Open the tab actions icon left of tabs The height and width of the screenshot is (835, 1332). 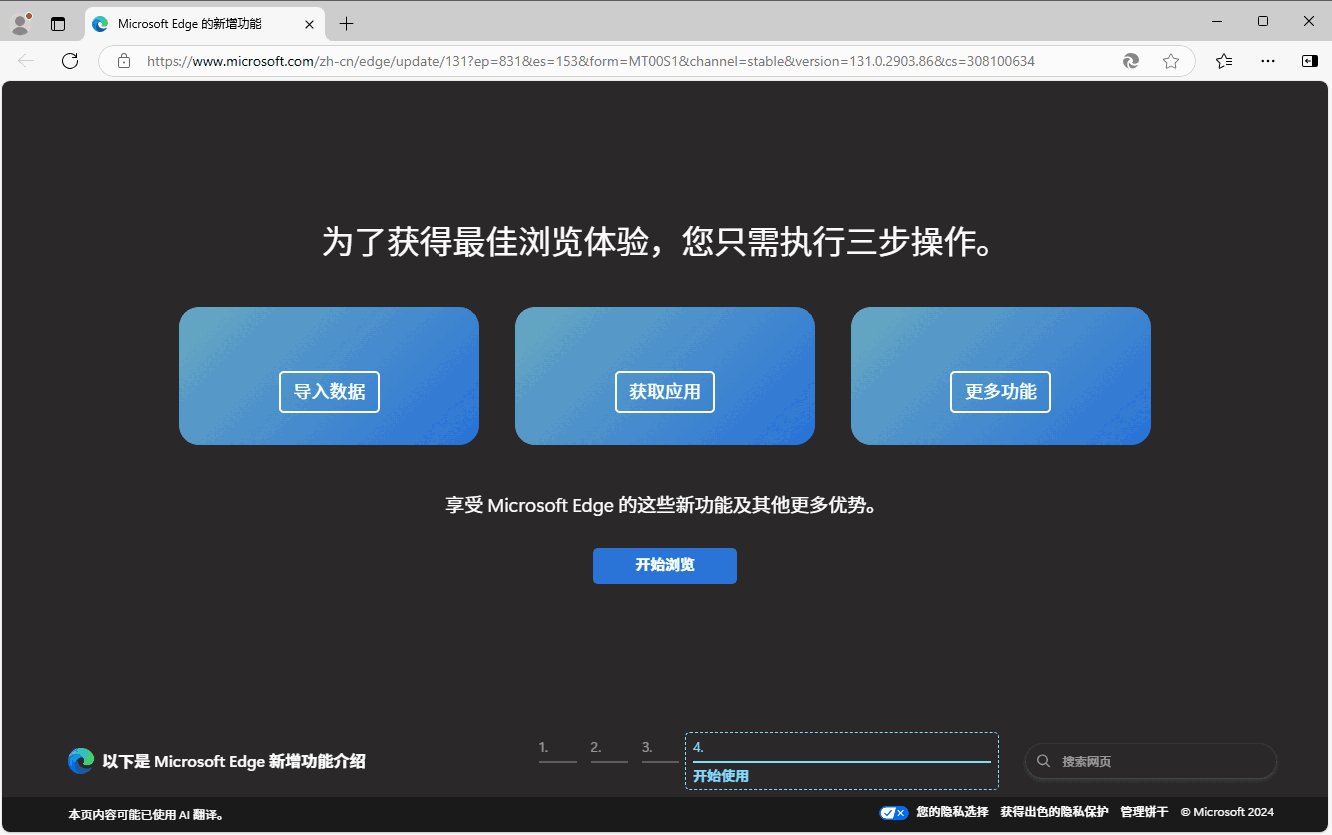[x=57, y=21]
